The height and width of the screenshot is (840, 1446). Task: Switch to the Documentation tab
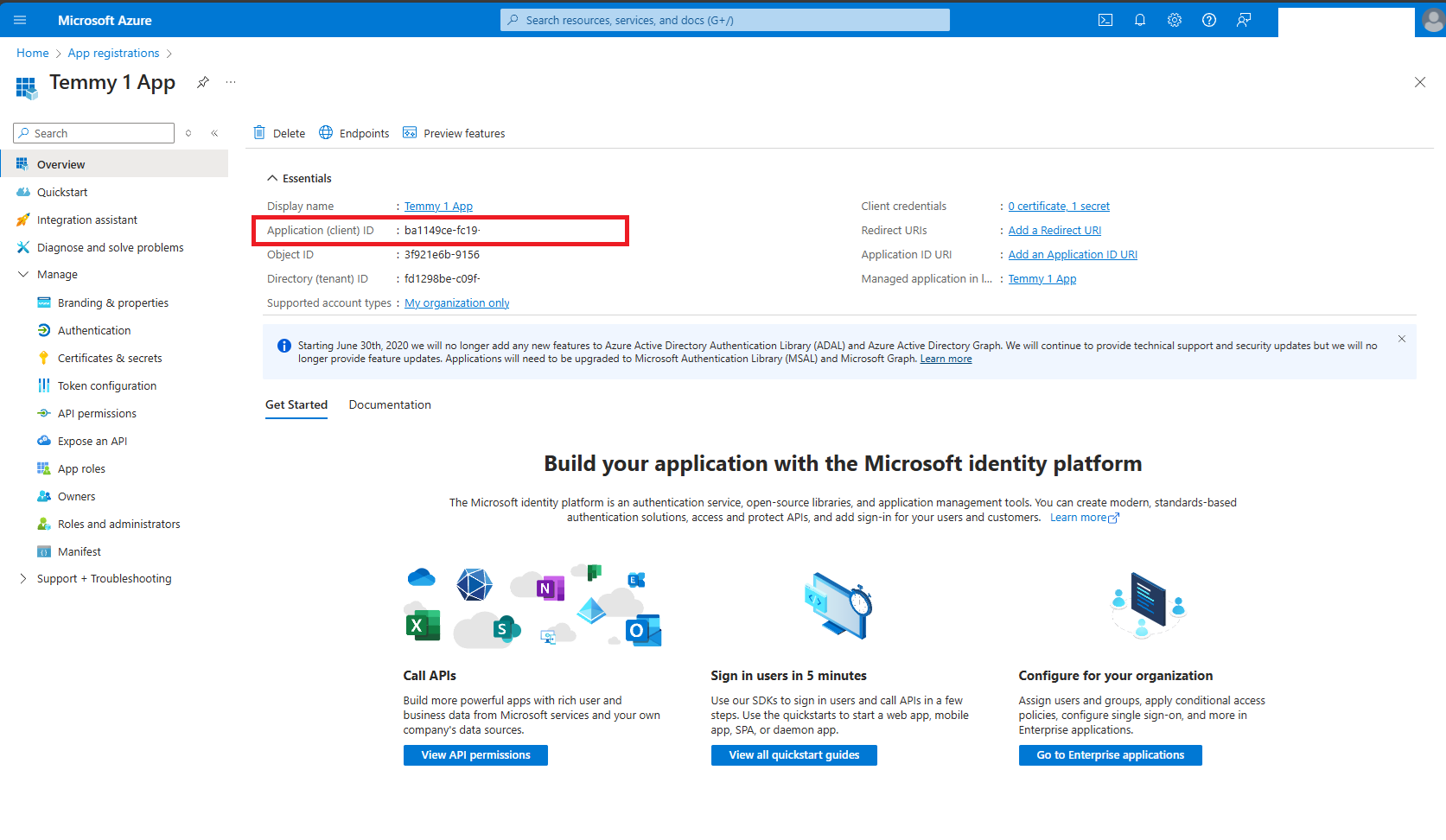coord(390,404)
